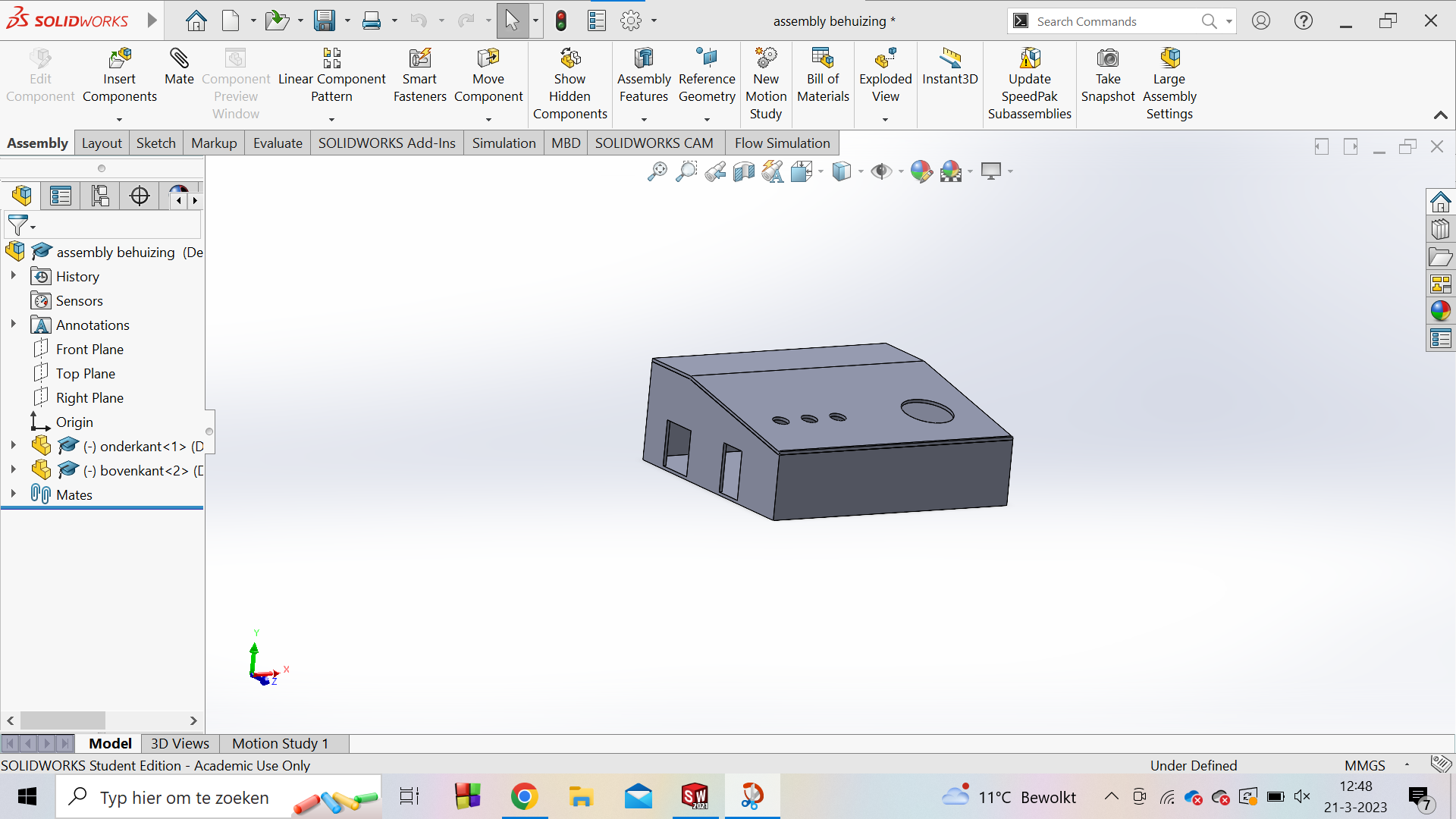
Task: Open the Motion Study 1 tab
Action: click(x=280, y=743)
